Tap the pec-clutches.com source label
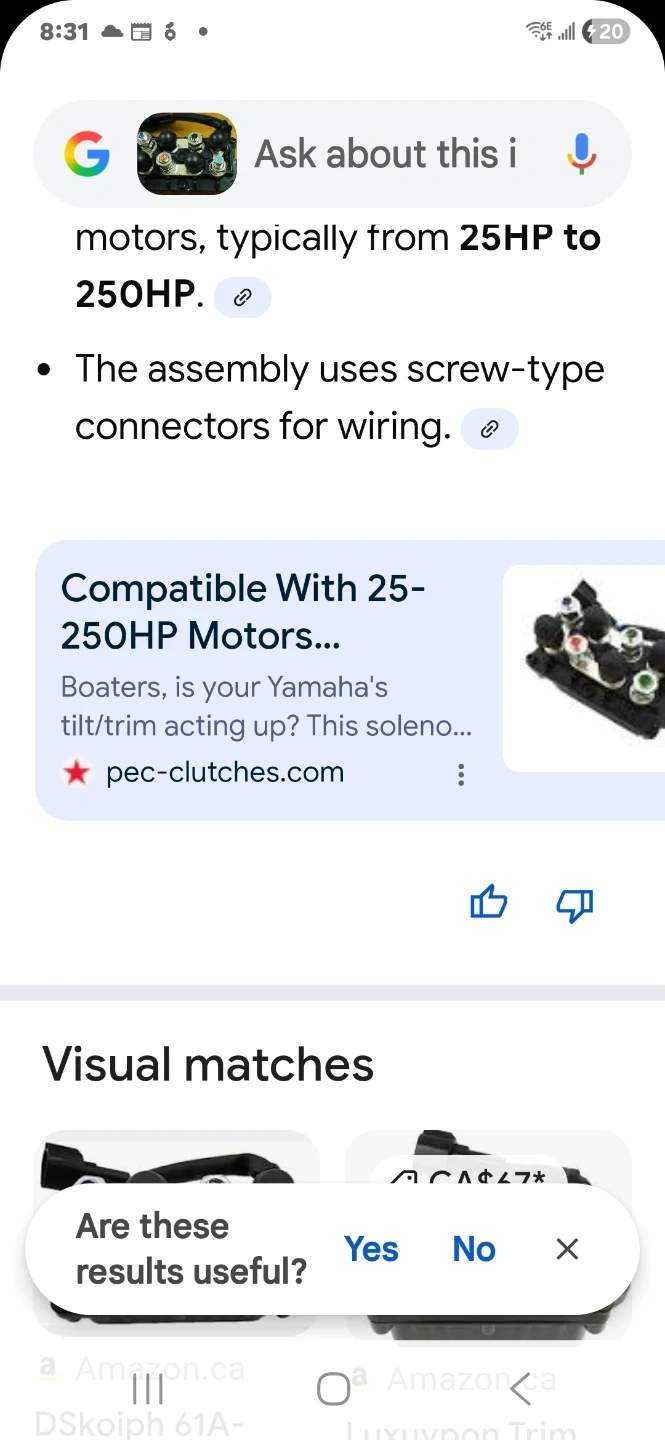665x1440 pixels. click(x=224, y=772)
